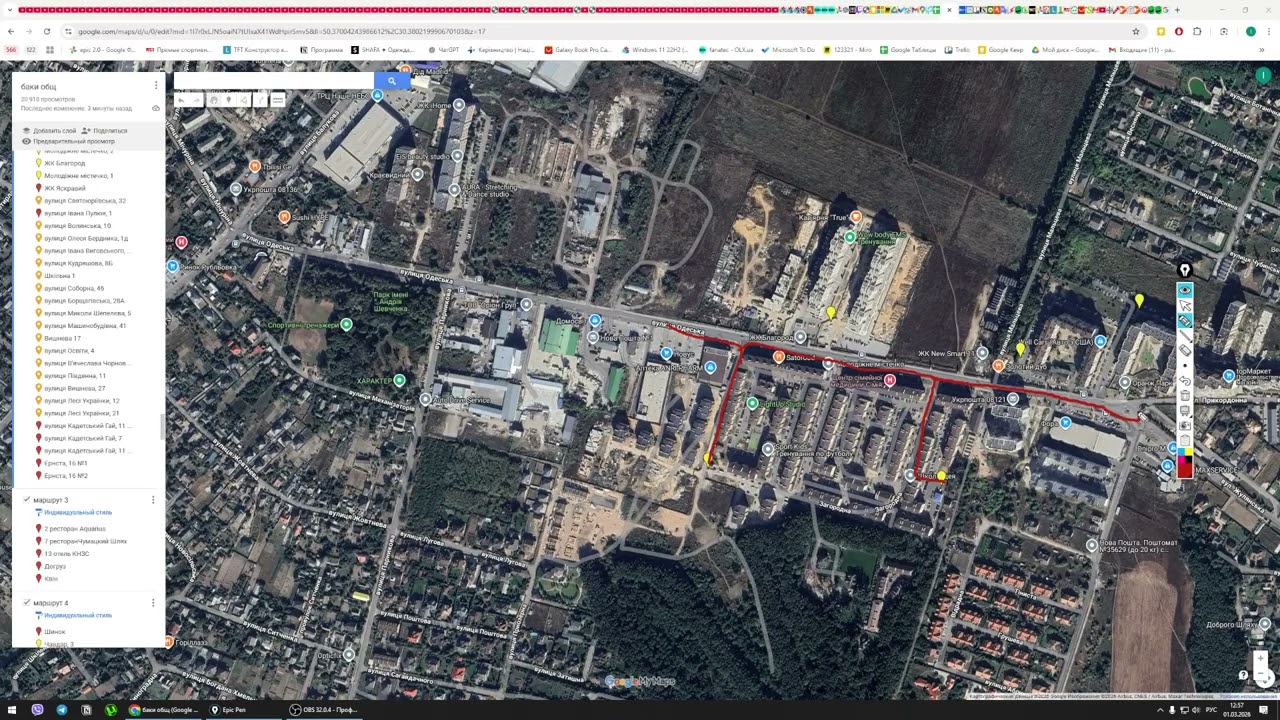
Task: Select Шкільна 1 list item
Action: (59, 276)
